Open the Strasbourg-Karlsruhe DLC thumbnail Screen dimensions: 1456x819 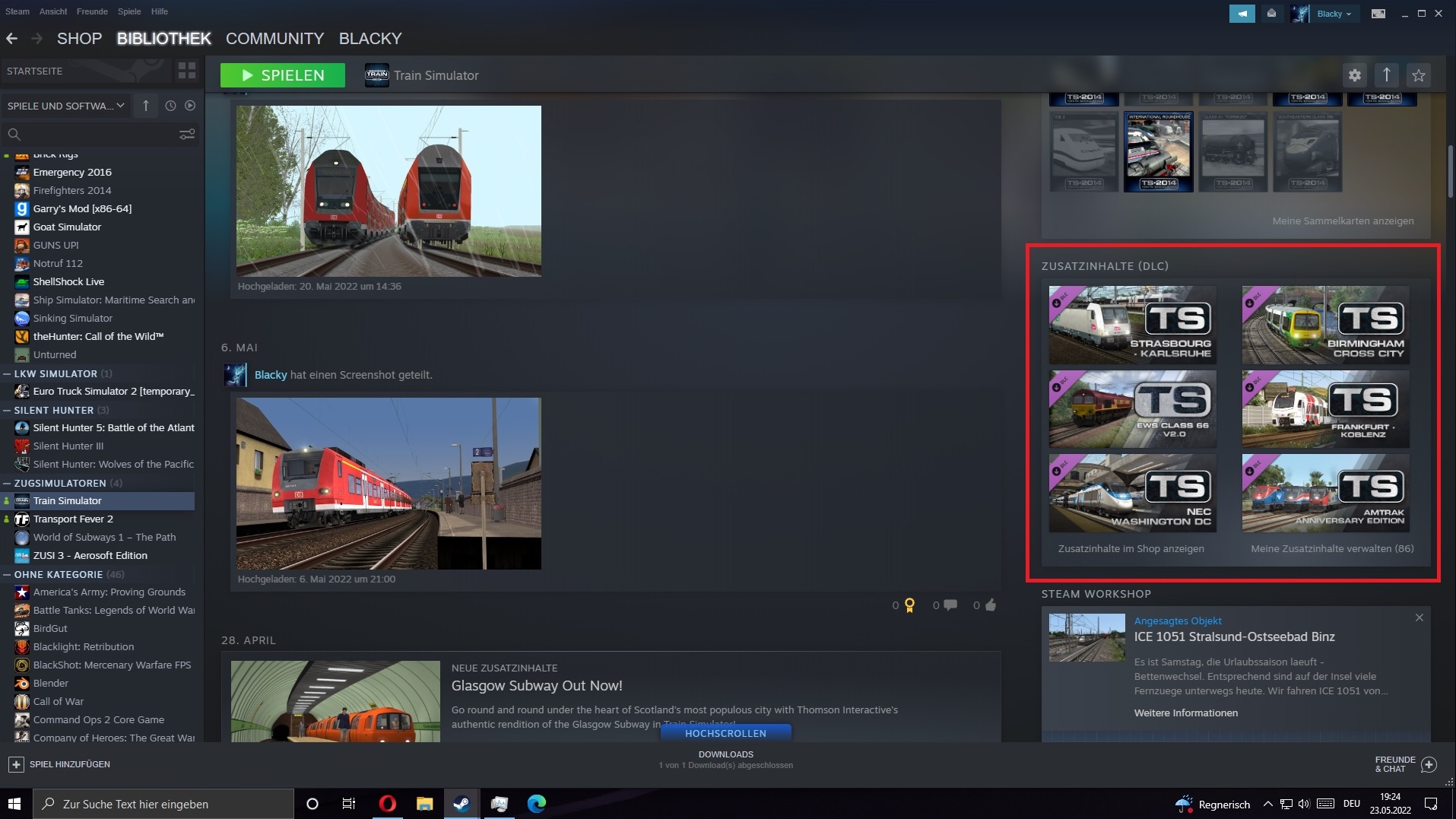pos(1132,325)
